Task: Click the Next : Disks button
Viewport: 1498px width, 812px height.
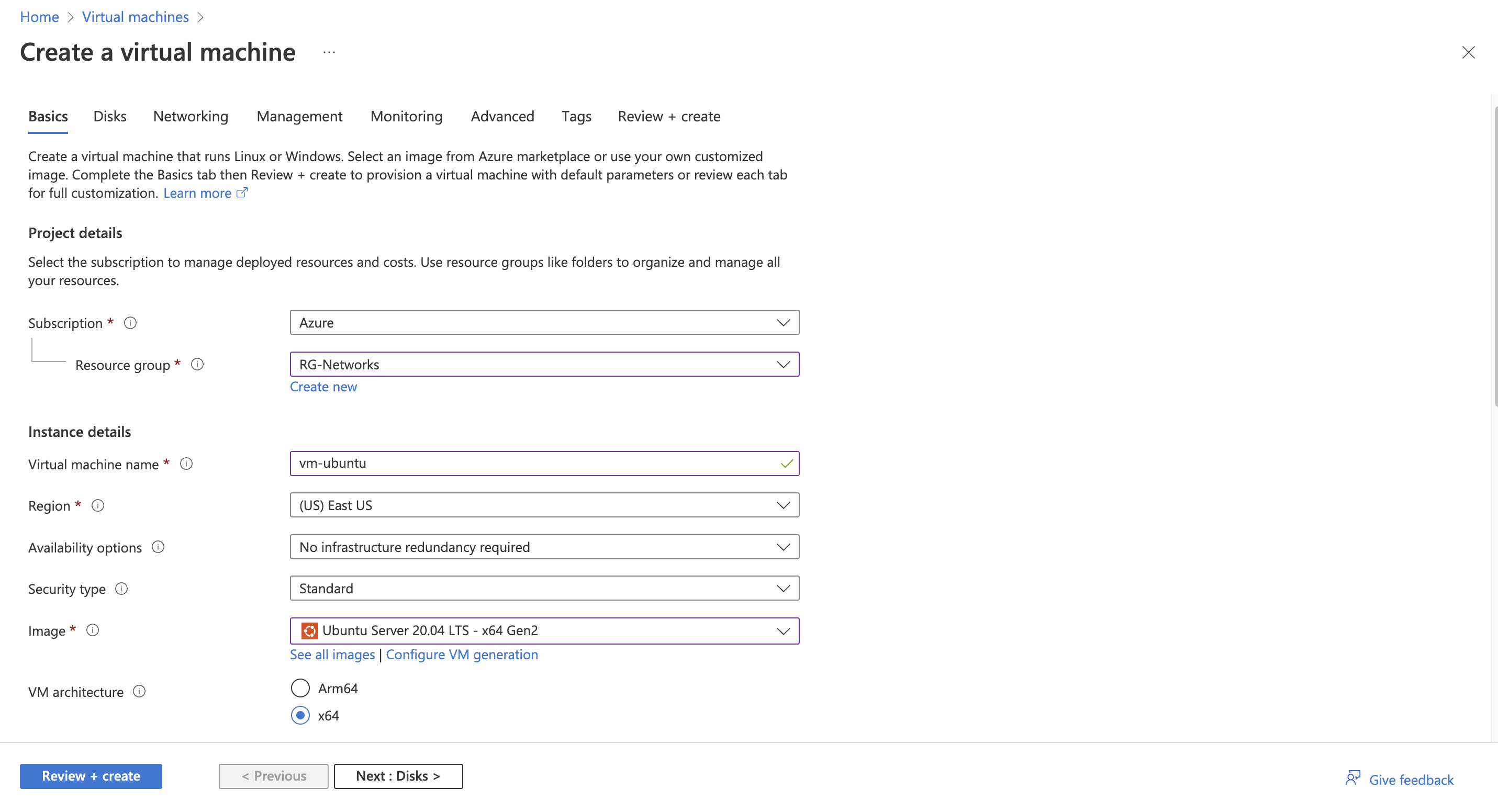Action: [x=398, y=776]
